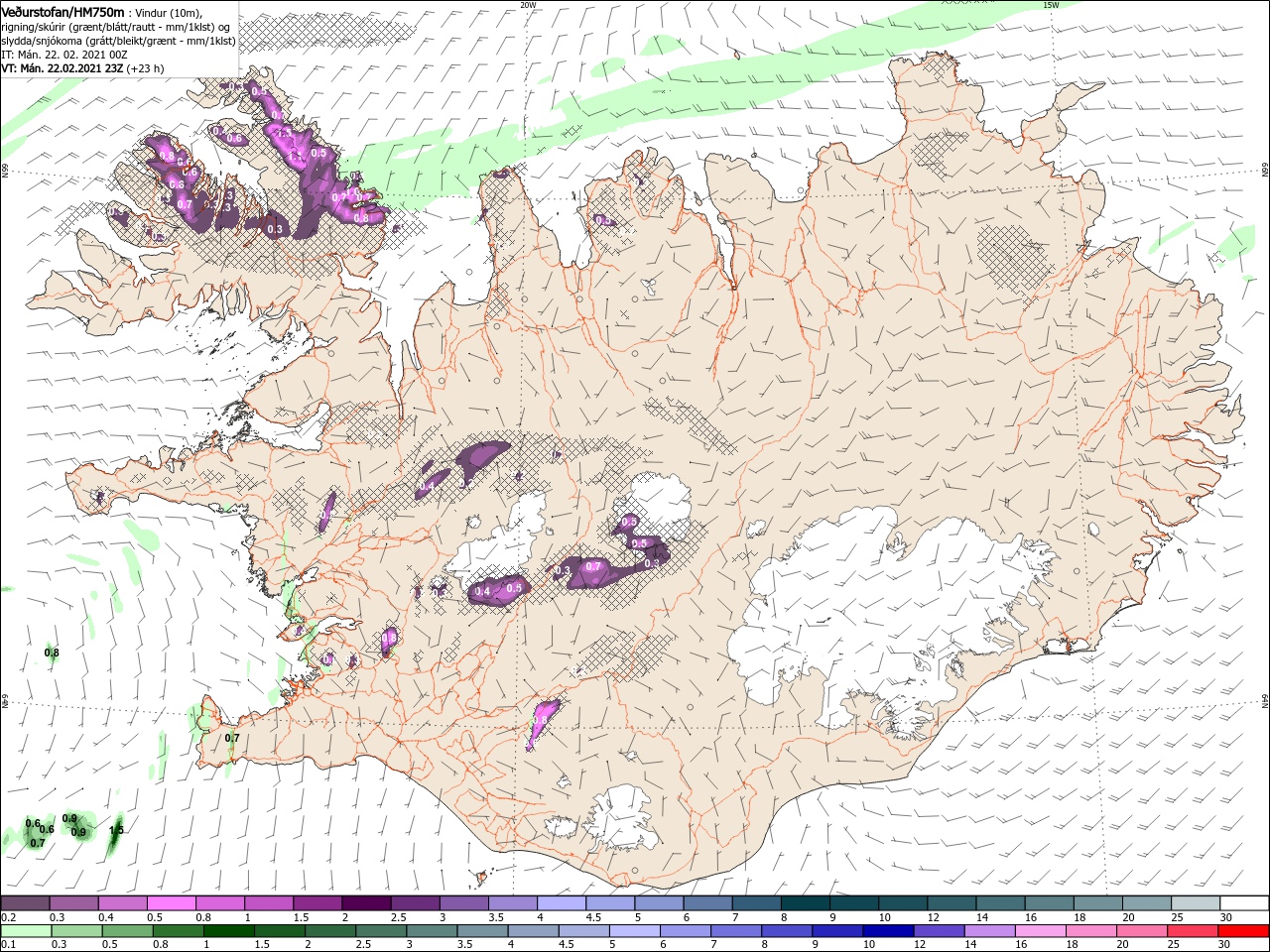Click the top-row swatch starting at 3
The width and height of the screenshot is (1270, 952).
tap(464, 903)
